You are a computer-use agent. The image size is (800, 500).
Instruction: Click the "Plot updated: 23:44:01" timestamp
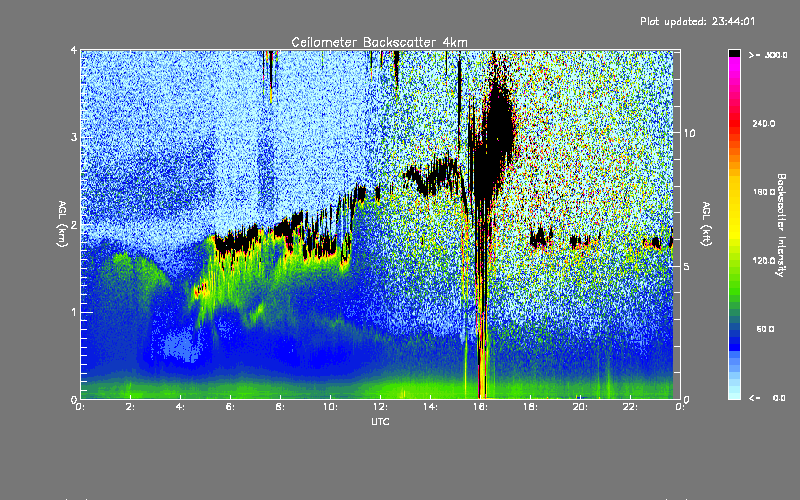(x=697, y=21)
